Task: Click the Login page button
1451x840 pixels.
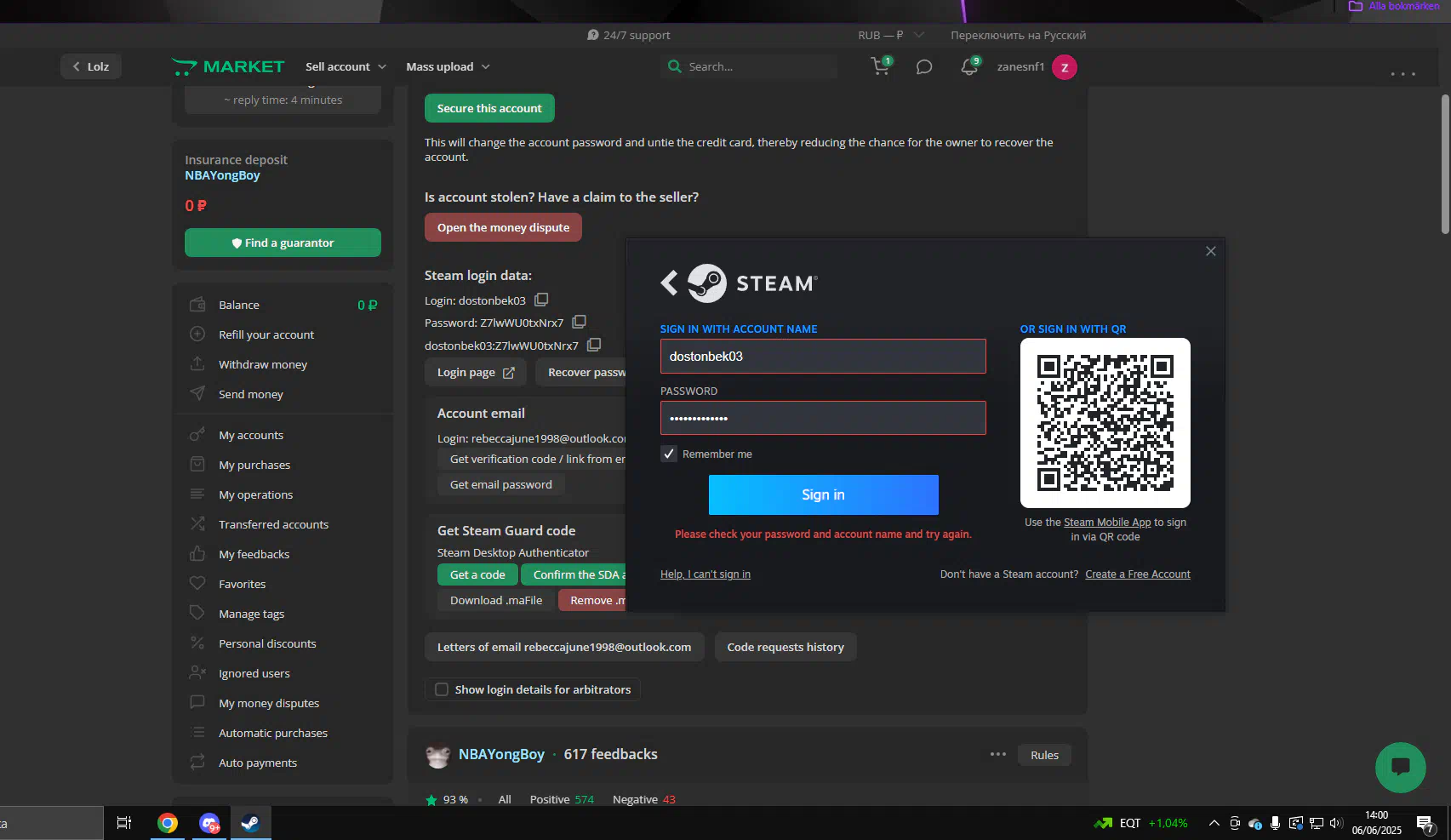Action: coord(476,372)
